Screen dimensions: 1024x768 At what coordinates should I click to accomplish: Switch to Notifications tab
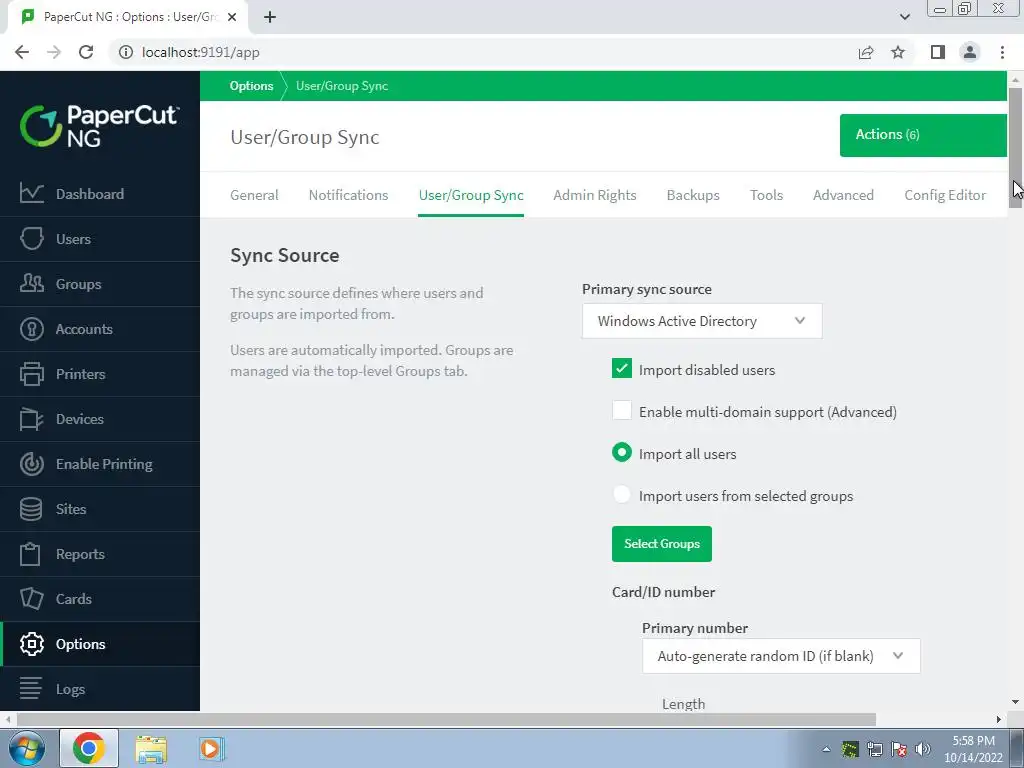coord(348,195)
